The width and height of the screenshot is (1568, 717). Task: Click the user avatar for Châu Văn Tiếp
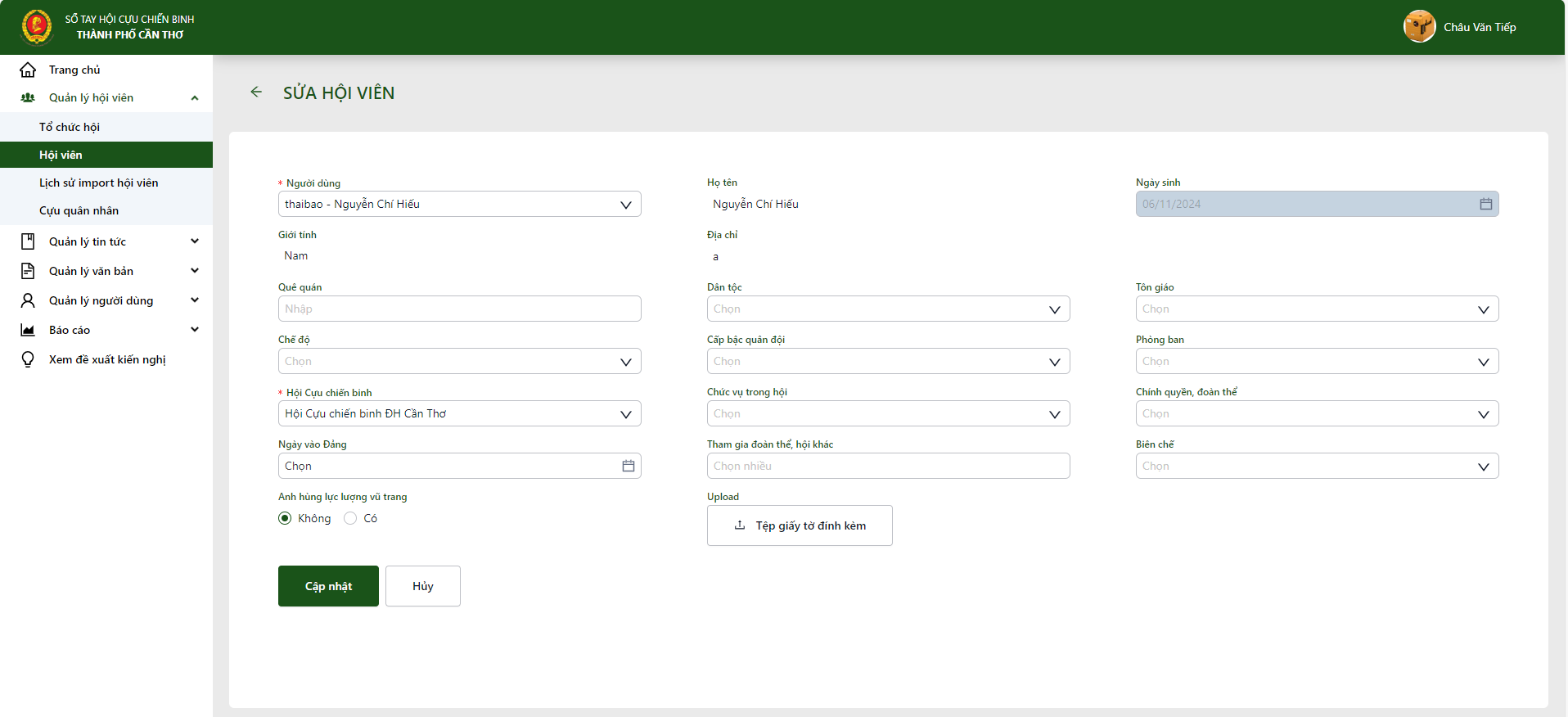click(x=1419, y=26)
